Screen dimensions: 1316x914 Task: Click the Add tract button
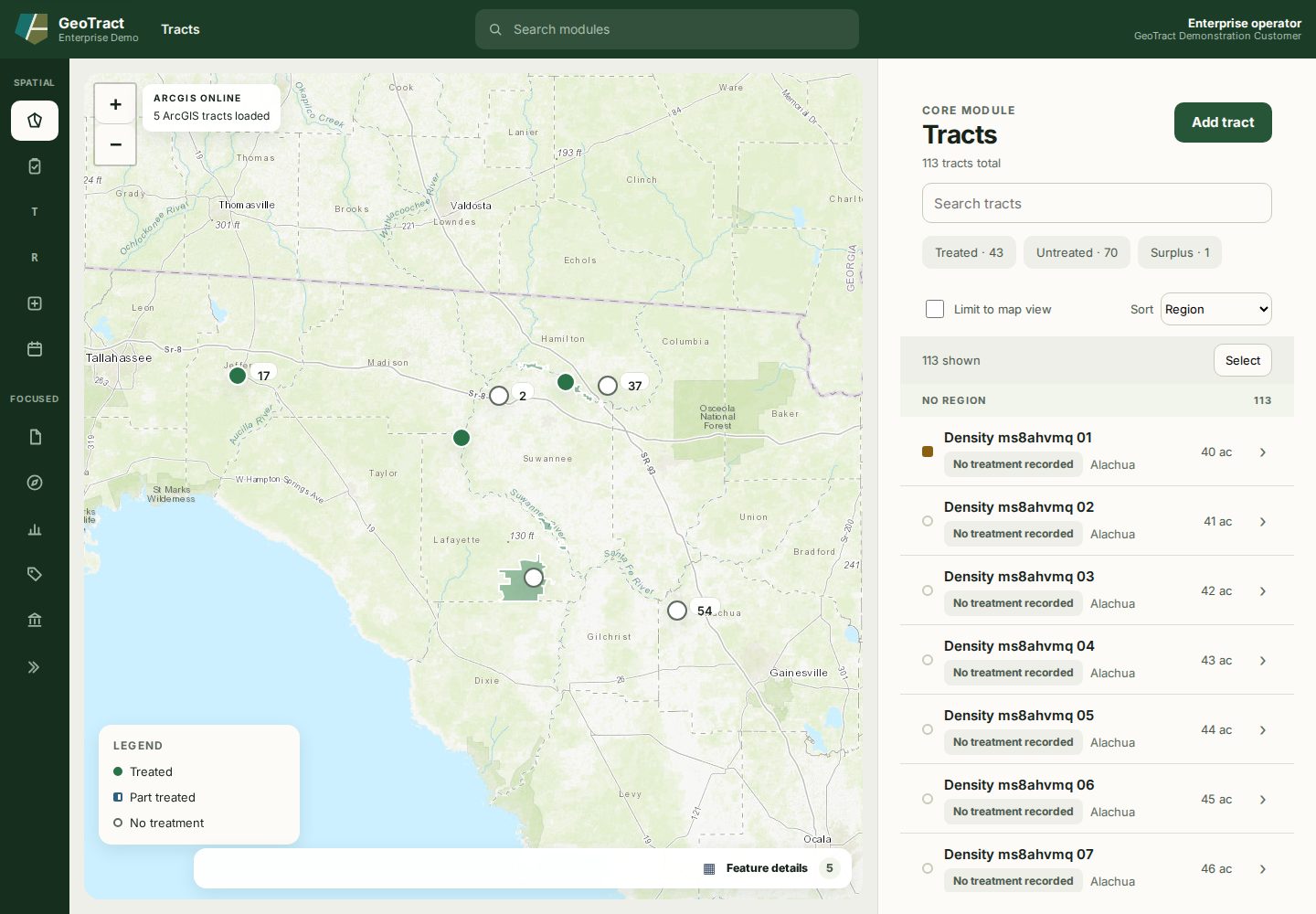(x=1223, y=122)
